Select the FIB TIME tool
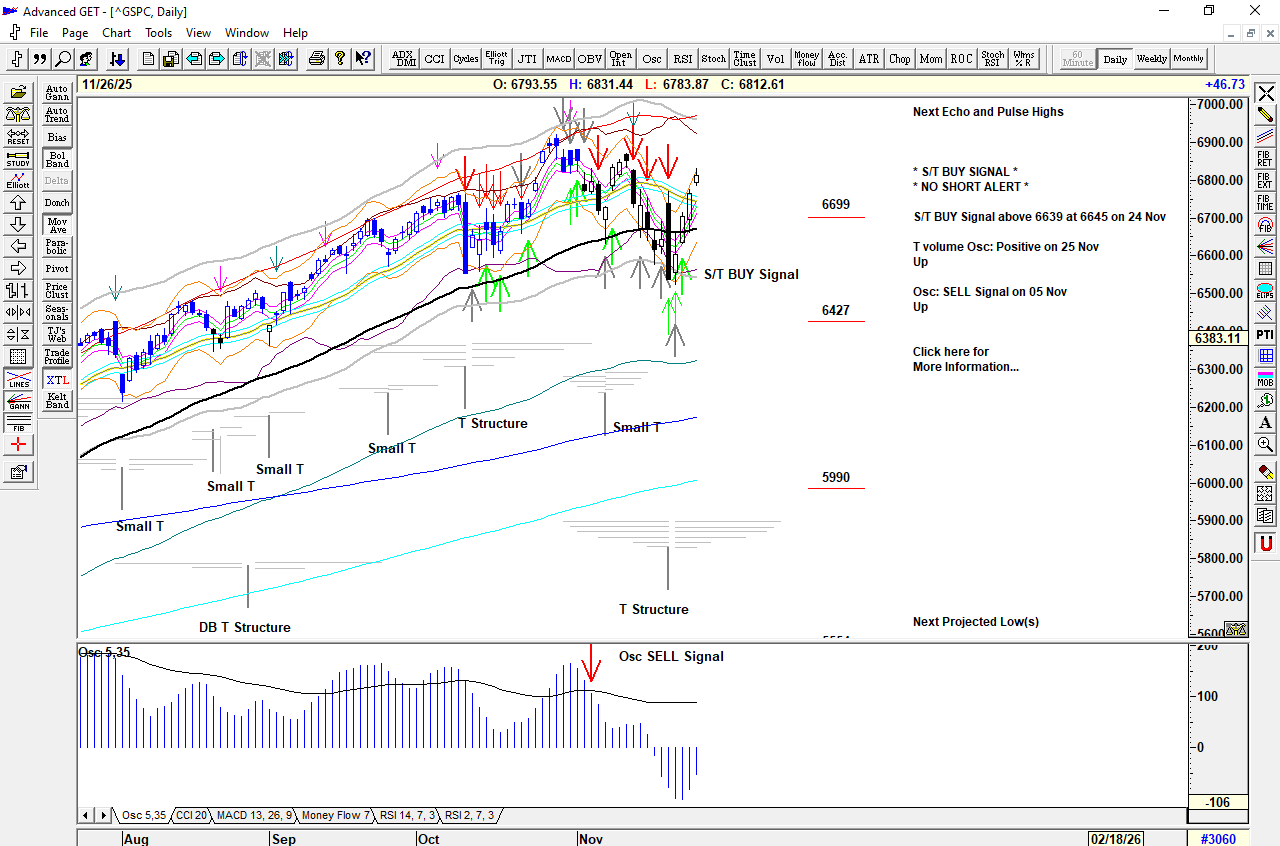The image size is (1280, 846). [1265, 202]
